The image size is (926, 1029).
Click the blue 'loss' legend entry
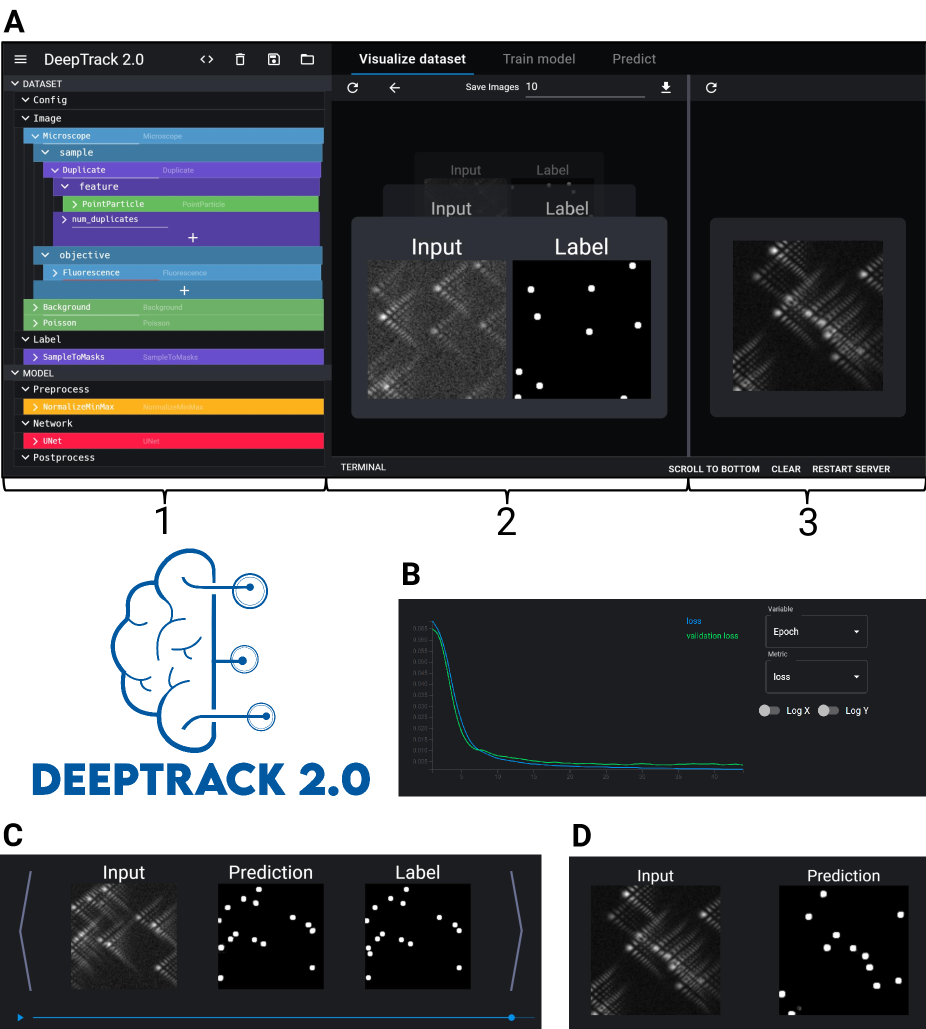click(x=694, y=621)
